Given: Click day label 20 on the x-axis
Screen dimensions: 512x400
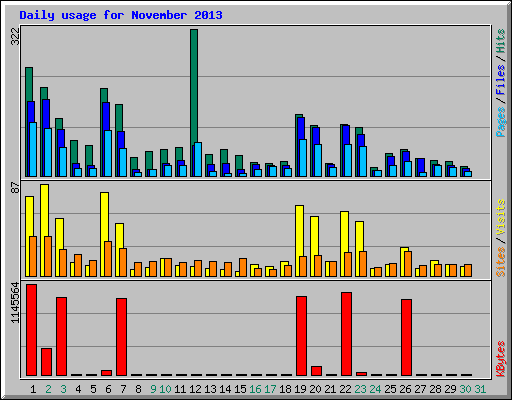Looking at the screenshot, I should click(x=315, y=389).
